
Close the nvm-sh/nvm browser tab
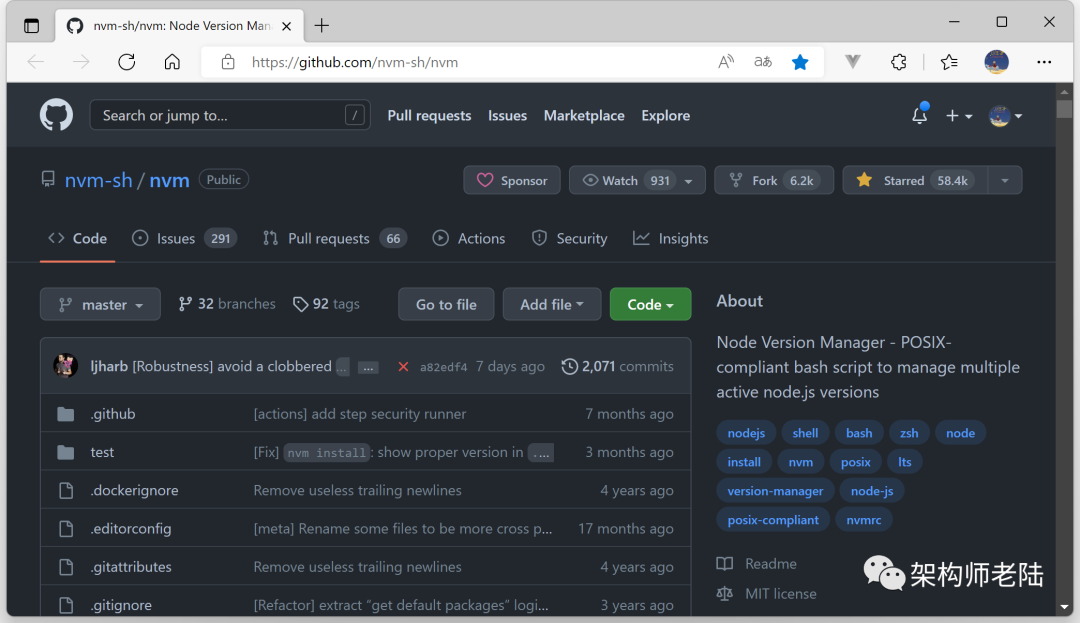(287, 26)
